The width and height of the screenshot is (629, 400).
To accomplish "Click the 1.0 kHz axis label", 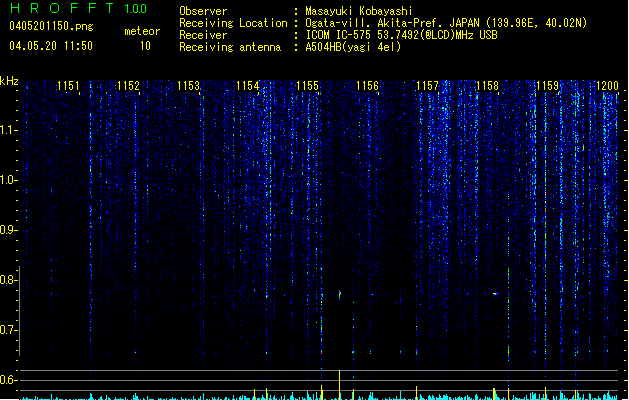I will (x=8, y=180).
